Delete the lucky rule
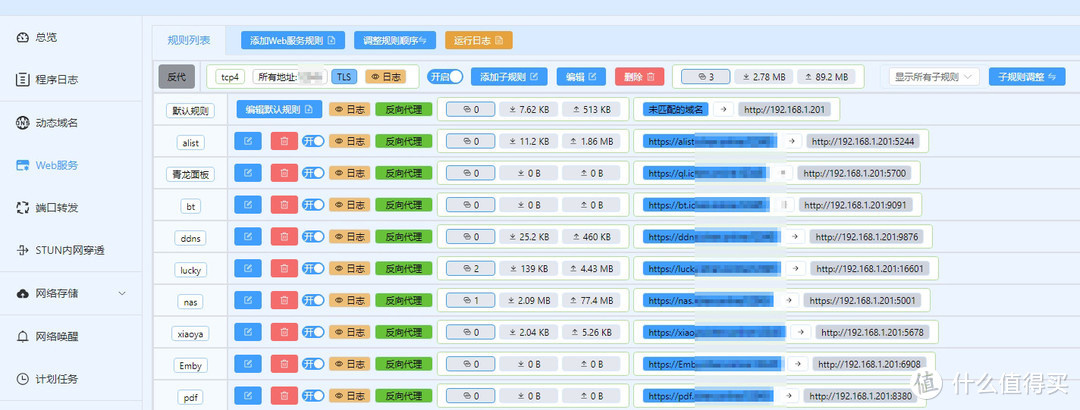 (x=284, y=269)
